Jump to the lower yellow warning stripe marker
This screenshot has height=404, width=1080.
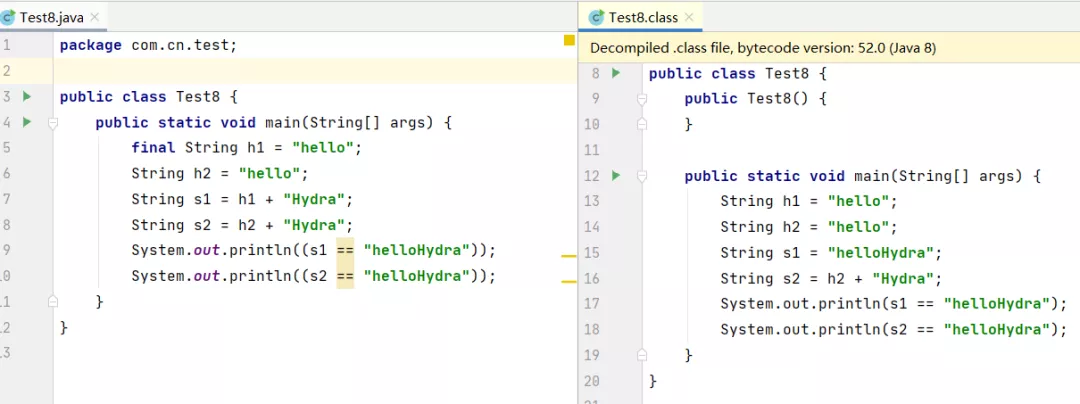click(x=569, y=281)
